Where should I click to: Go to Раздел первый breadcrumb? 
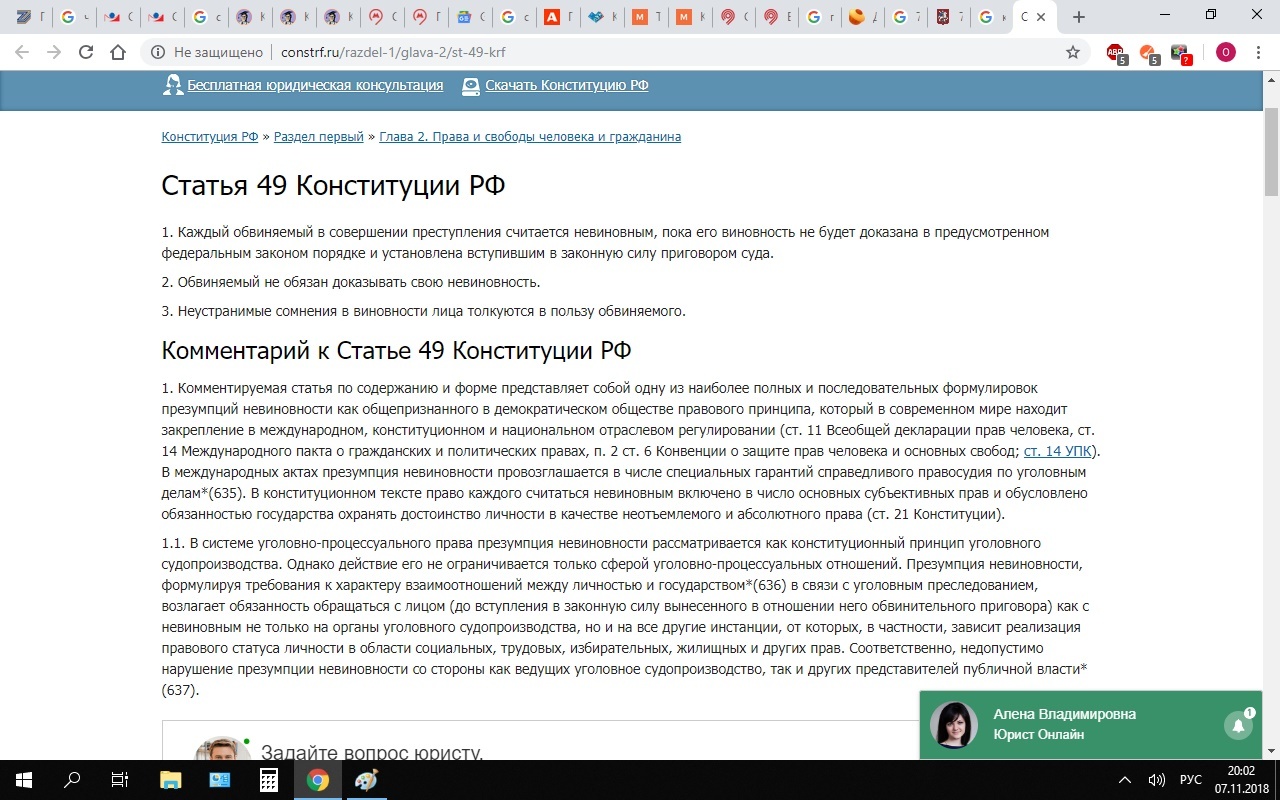[319, 137]
